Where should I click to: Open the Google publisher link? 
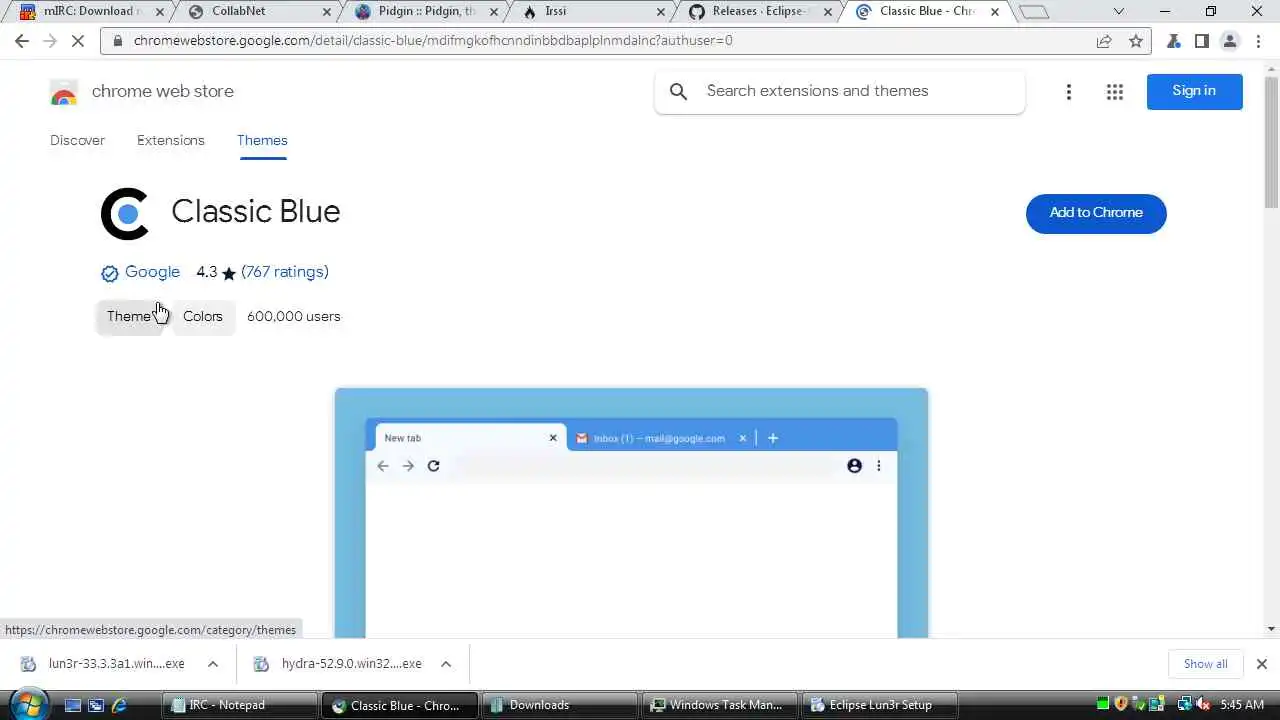coord(152,272)
